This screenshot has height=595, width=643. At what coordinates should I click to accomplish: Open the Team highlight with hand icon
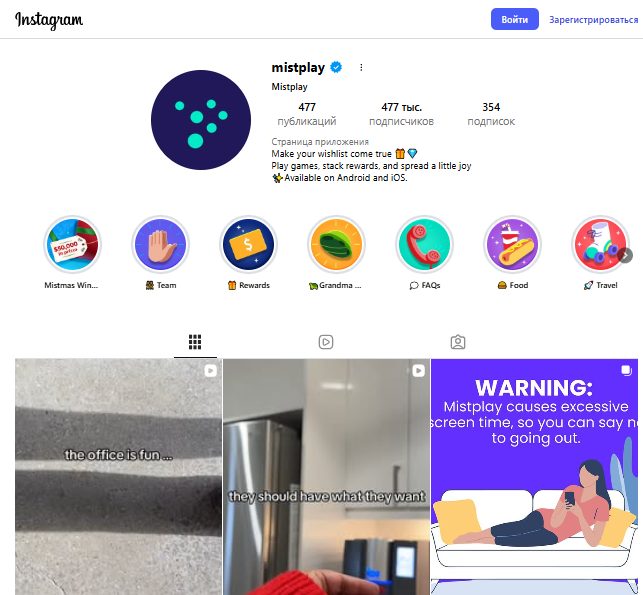(160, 245)
